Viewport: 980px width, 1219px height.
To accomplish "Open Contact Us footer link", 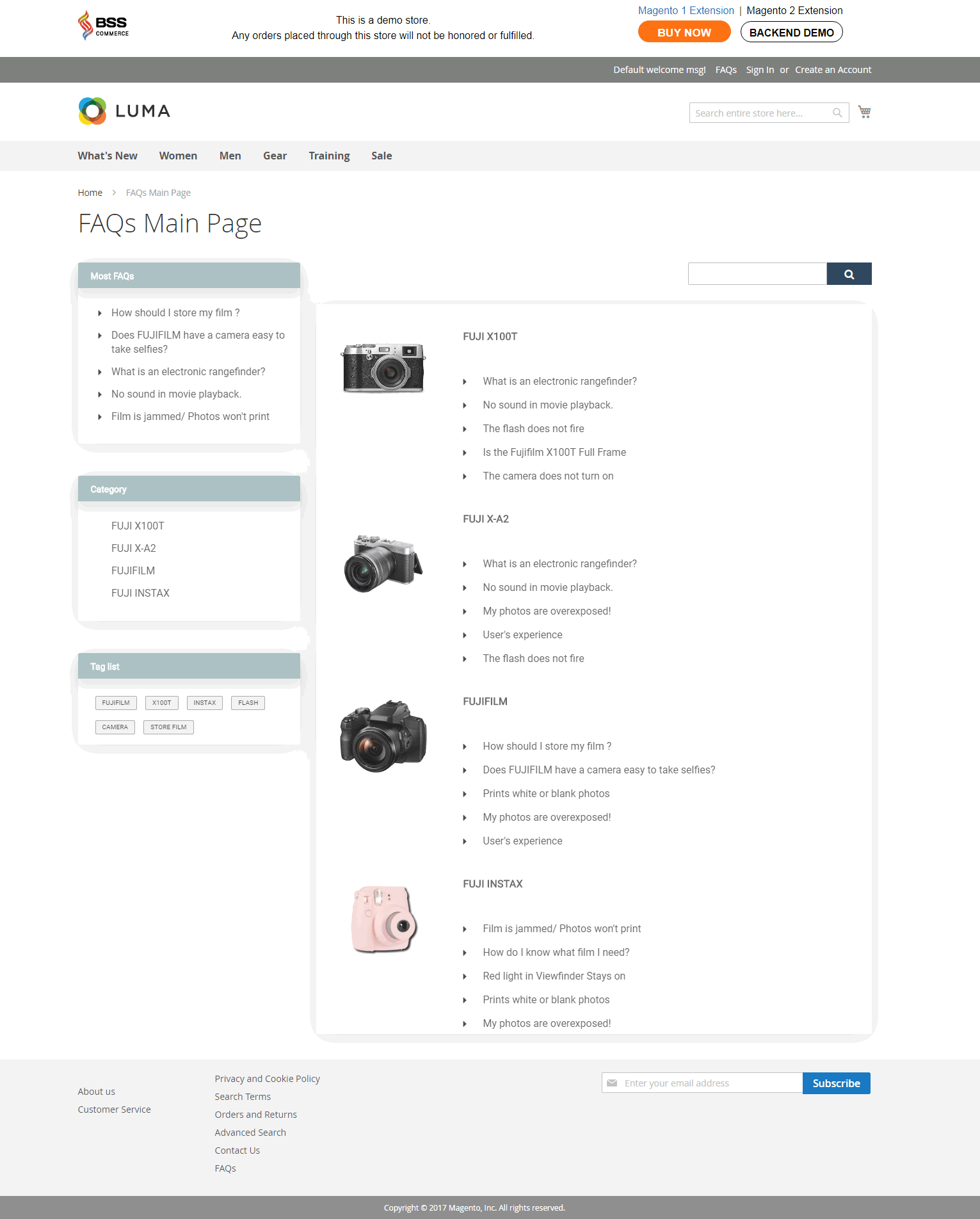I will click(x=237, y=1150).
